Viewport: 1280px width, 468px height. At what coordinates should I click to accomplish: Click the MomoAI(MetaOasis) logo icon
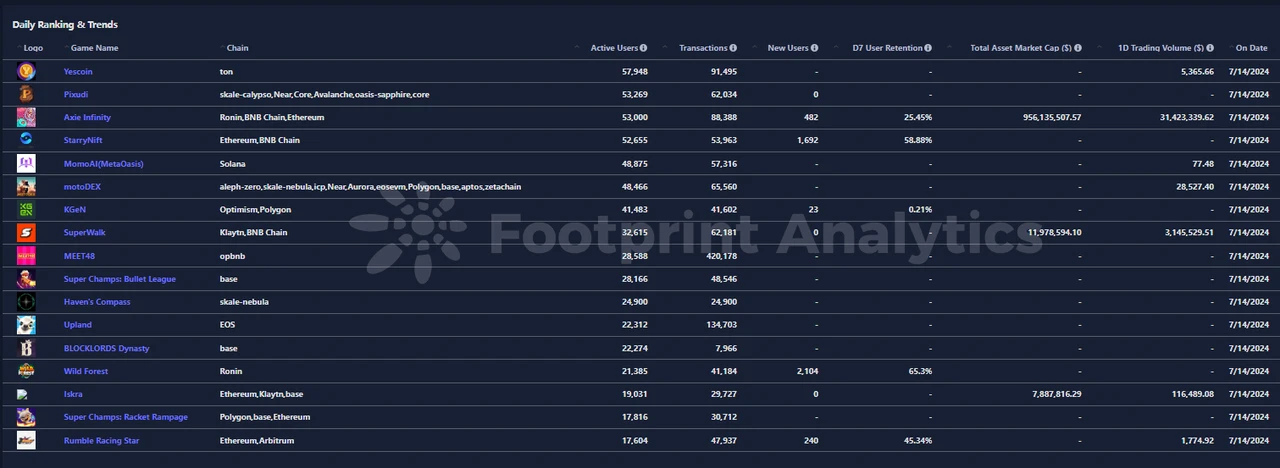tap(27, 163)
